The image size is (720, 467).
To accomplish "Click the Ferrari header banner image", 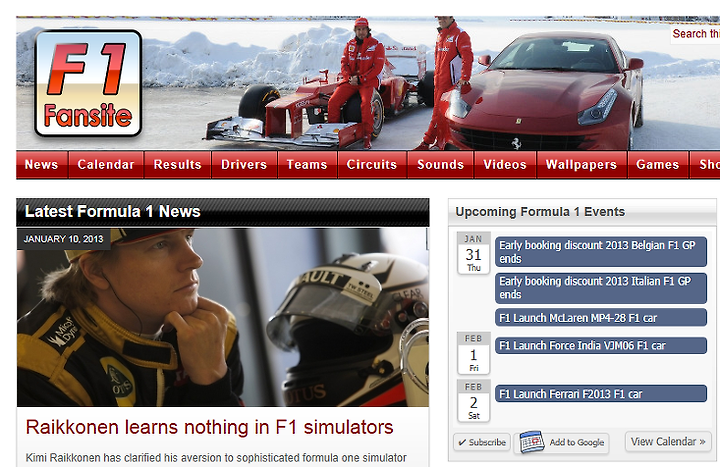I will [x=368, y=83].
